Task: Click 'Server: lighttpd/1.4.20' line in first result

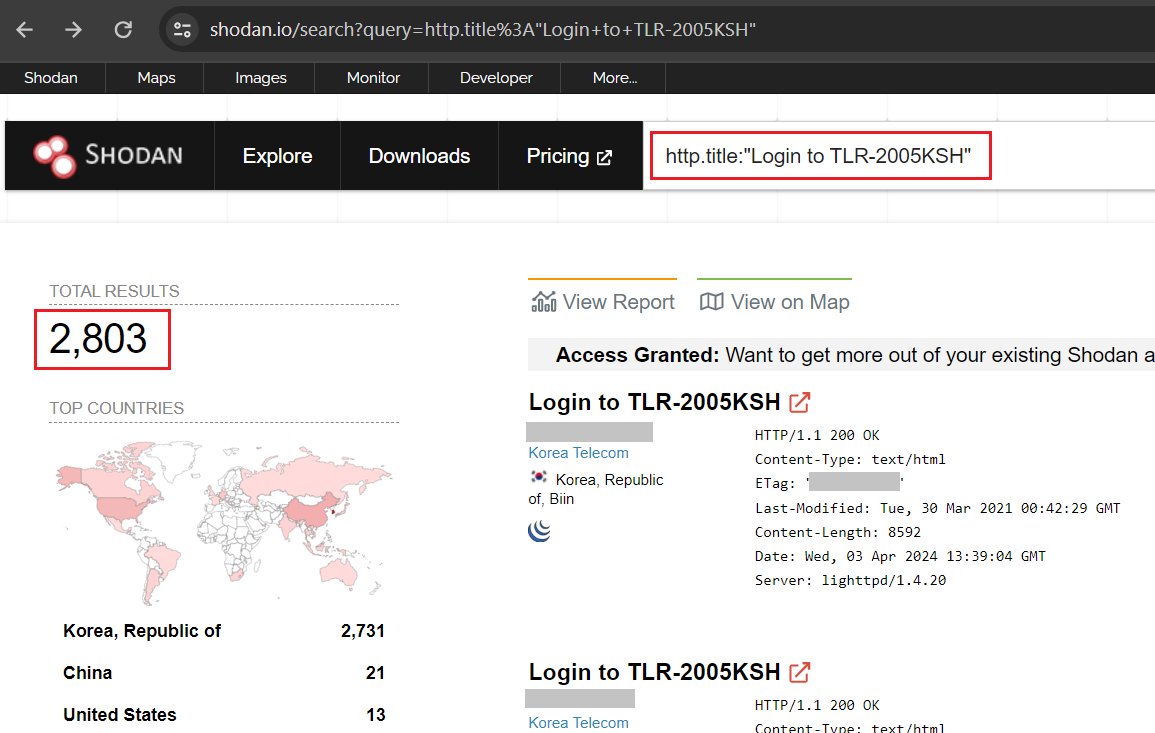Action: pos(850,581)
